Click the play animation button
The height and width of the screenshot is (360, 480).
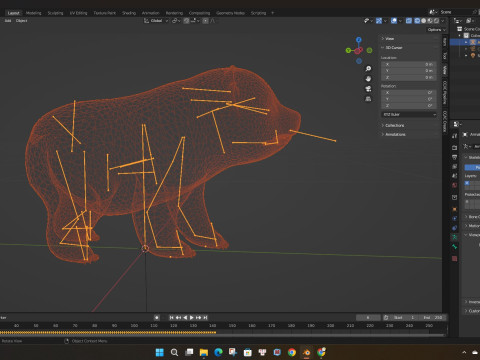point(192,318)
